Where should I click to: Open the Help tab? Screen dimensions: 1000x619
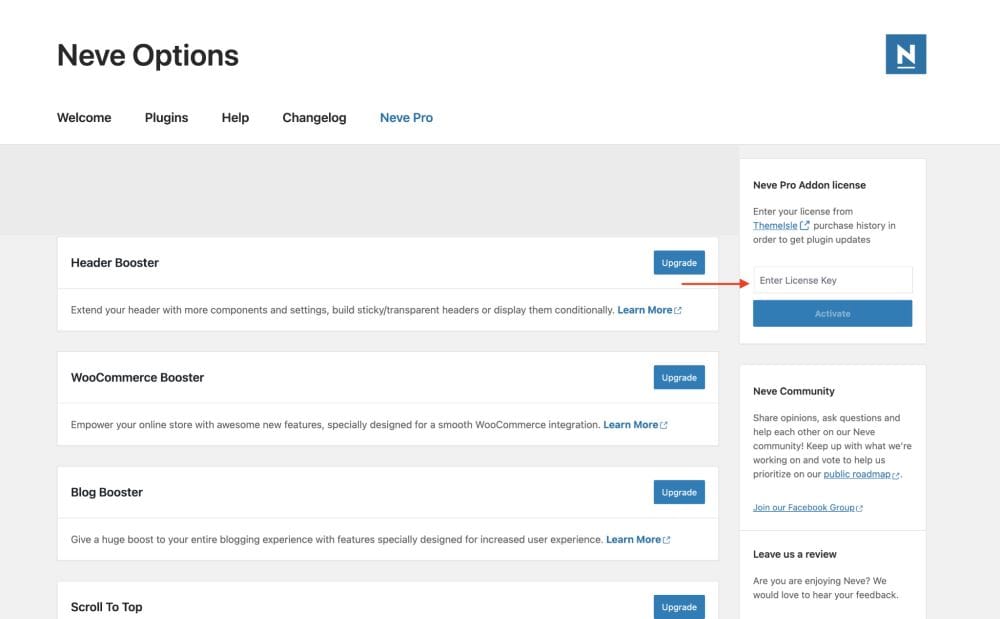[x=235, y=117]
